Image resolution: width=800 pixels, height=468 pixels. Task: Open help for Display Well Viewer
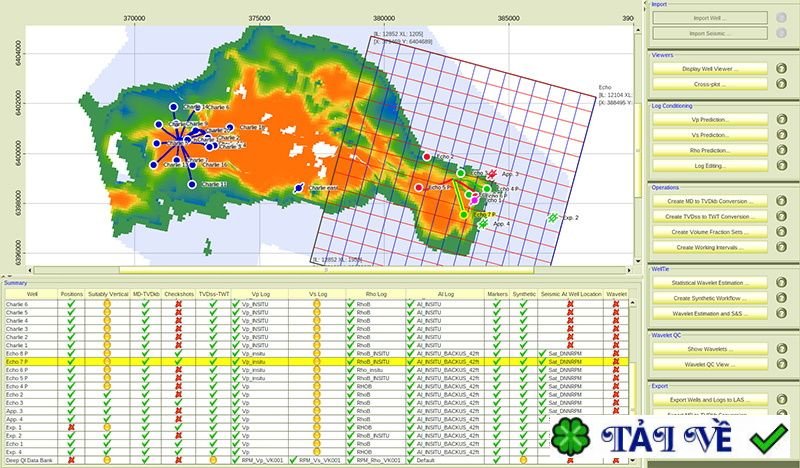(781, 68)
